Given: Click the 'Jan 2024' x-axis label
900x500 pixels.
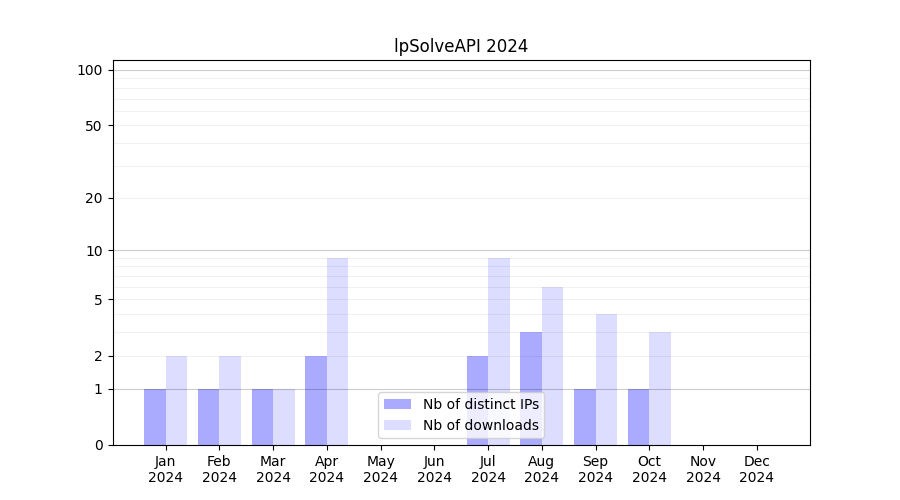Looking at the screenshot, I should (166, 469).
